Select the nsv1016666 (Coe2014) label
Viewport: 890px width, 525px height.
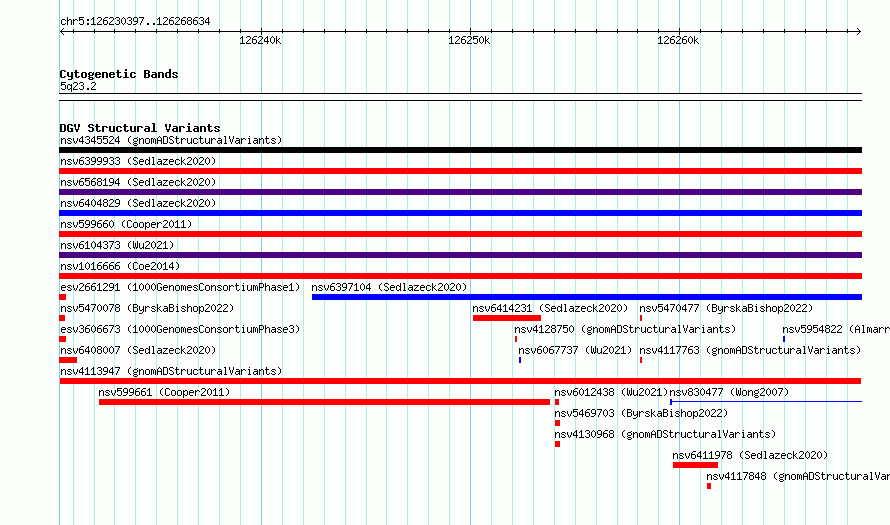pyautogui.click(x=120, y=266)
